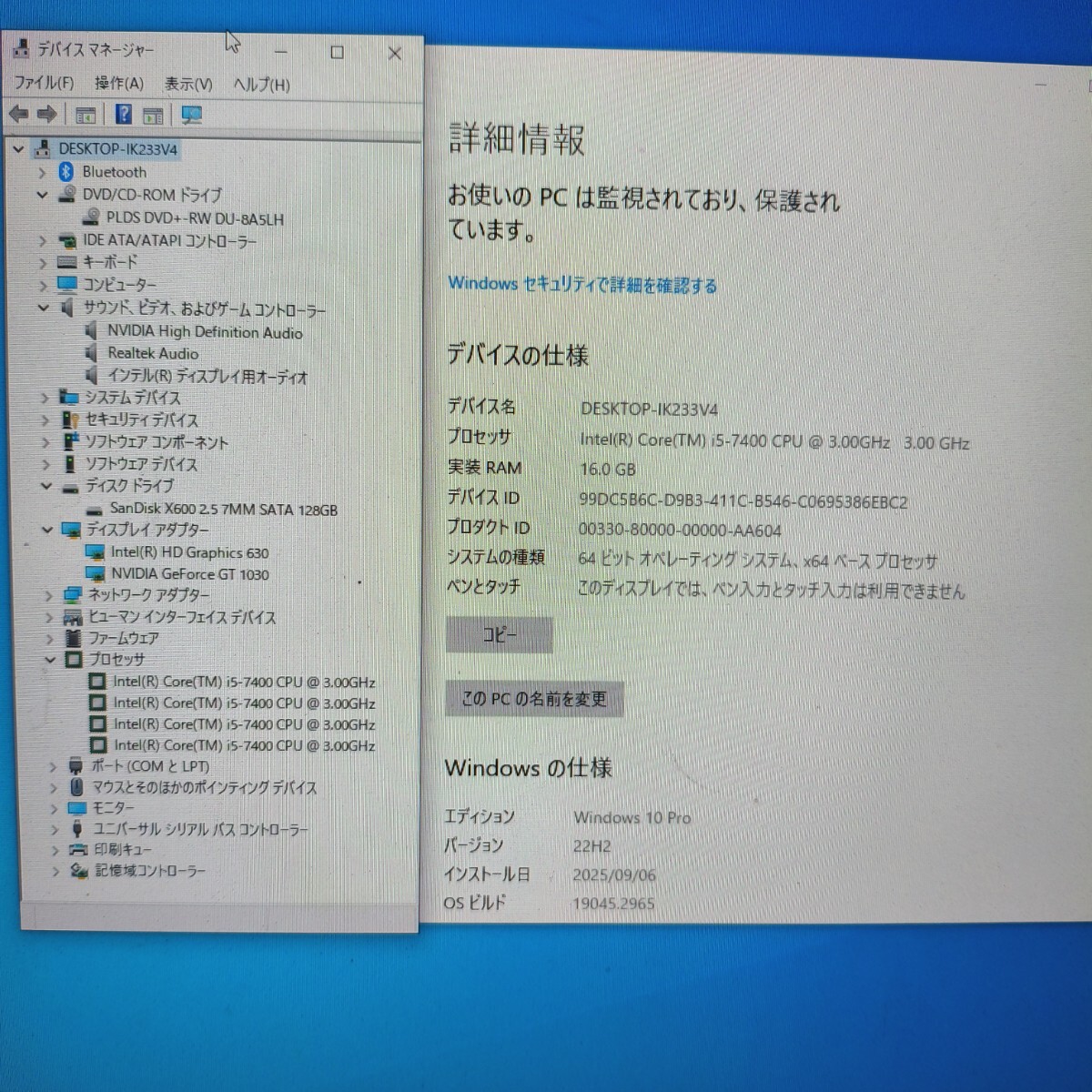Select the Realtek Audio device
The height and width of the screenshot is (1092, 1092).
(153, 353)
